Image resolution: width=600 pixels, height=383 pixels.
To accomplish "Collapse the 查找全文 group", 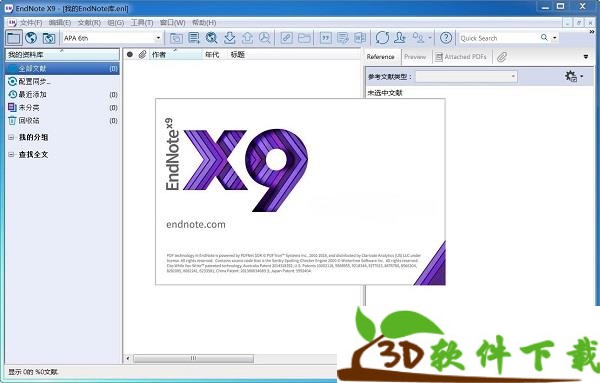I will 11,155.
